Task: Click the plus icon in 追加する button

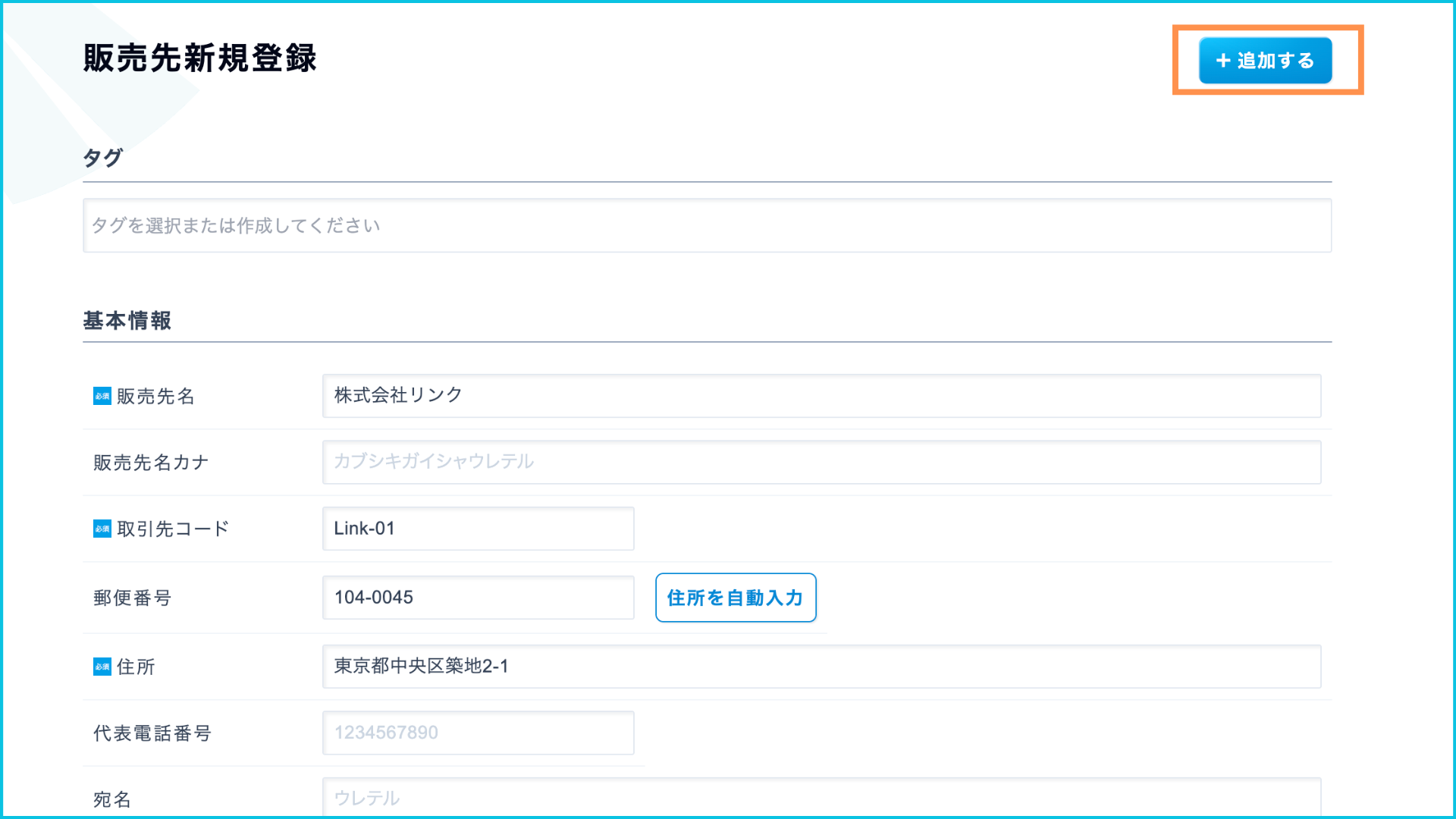Action: pyautogui.click(x=1222, y=61)
